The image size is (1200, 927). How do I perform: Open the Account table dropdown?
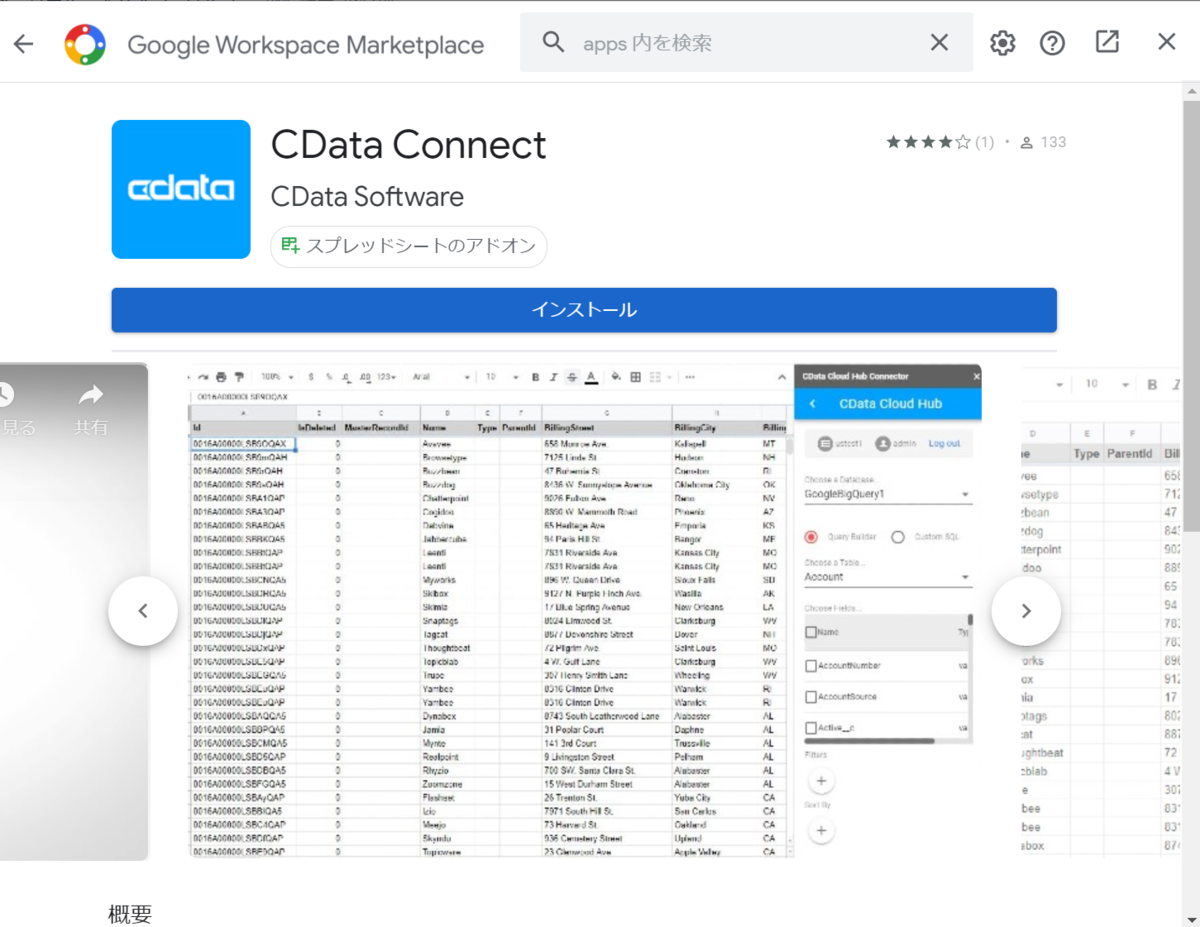pos(888,577)
